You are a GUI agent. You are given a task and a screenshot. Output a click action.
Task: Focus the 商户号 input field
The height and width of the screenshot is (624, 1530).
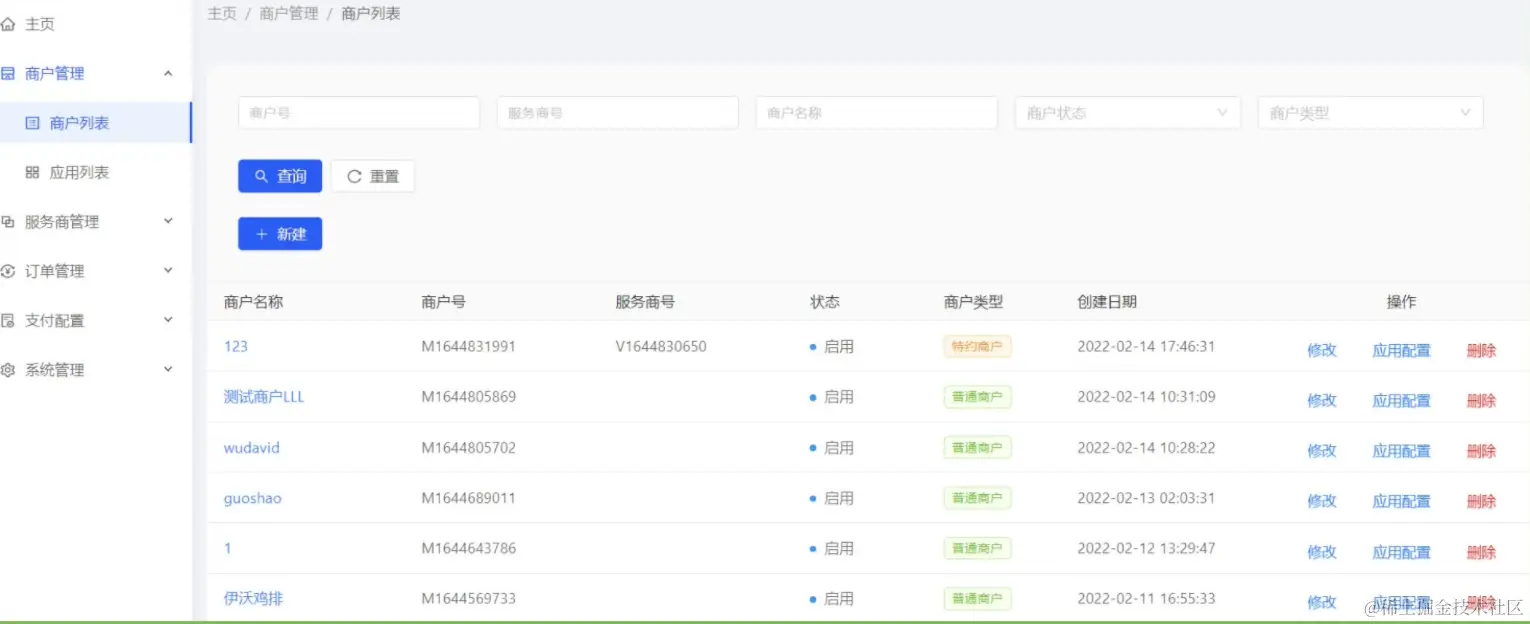click(359, 113)
